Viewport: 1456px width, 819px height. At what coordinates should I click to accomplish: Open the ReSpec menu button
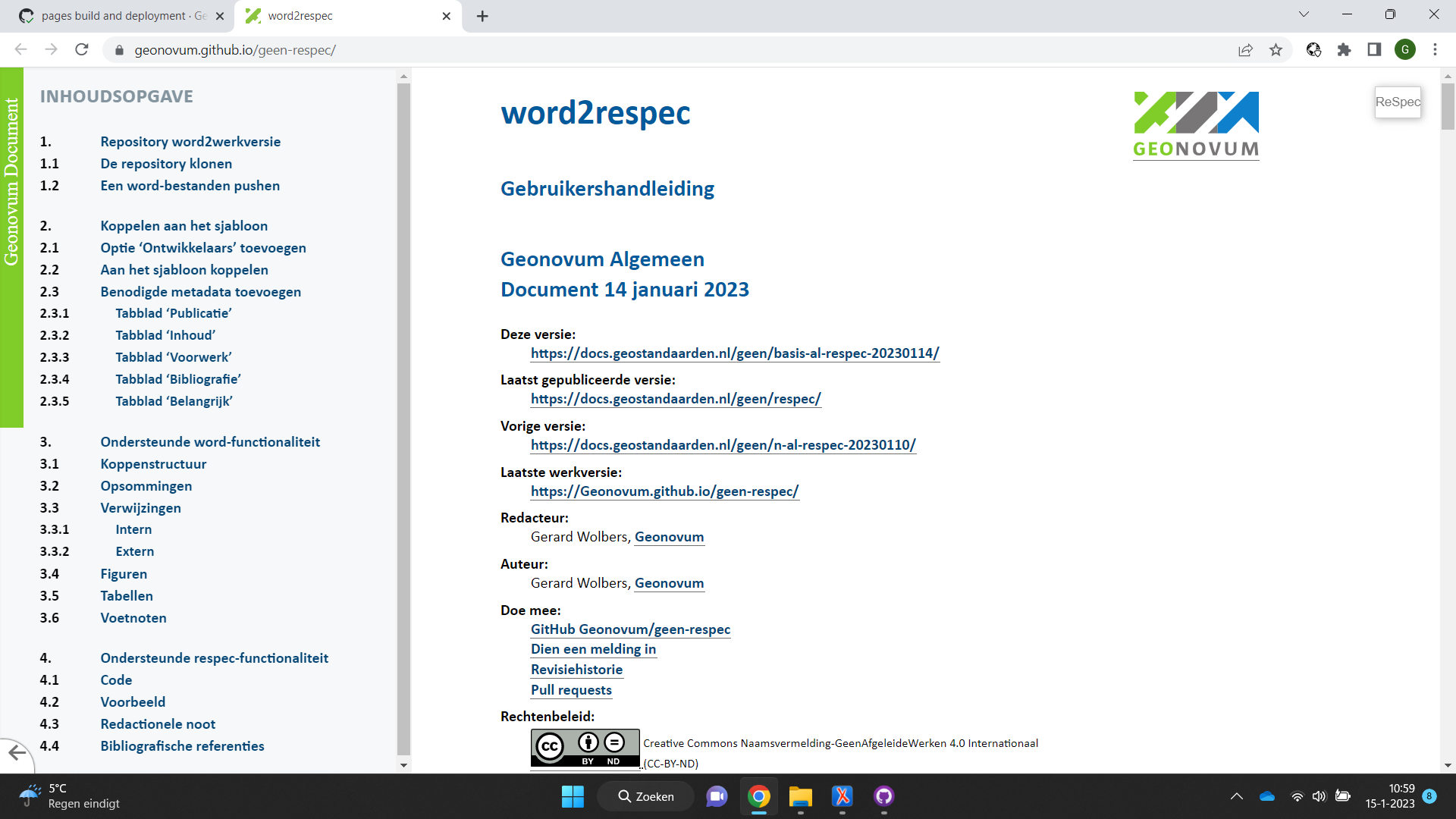(1398, 102)
